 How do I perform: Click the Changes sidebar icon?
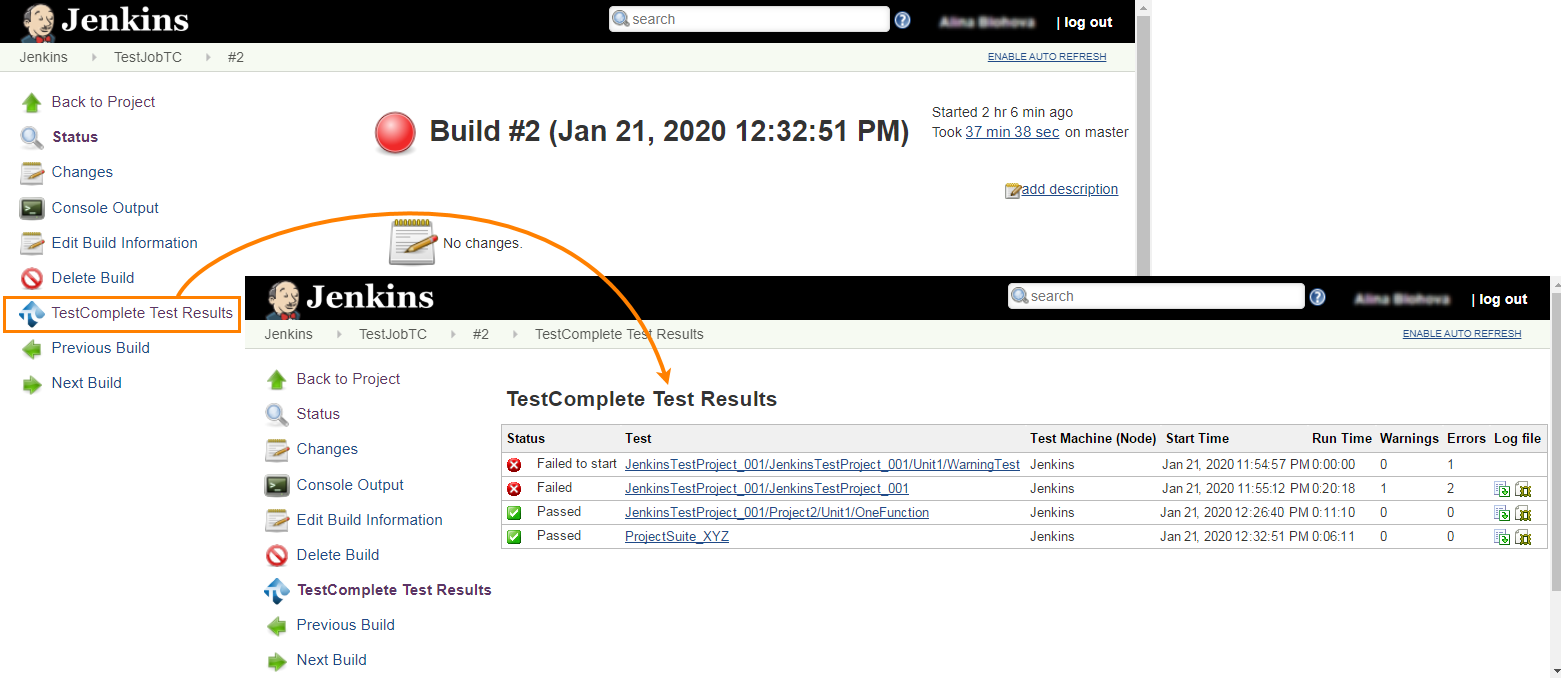pyautogui.click(x=30, y=171)
